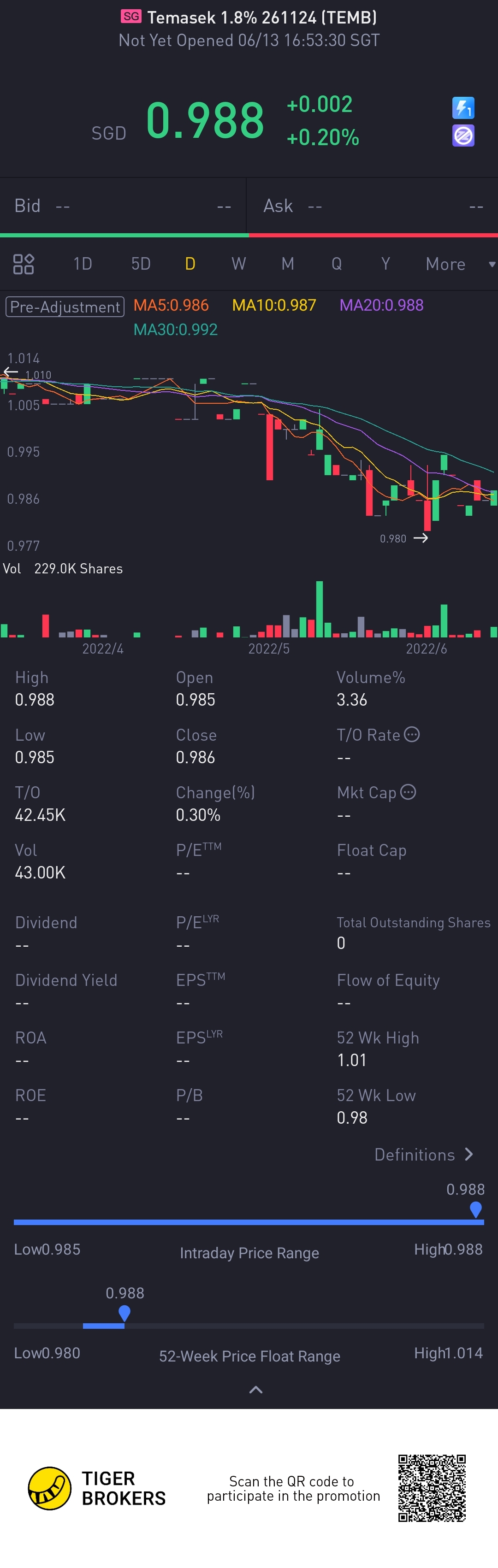Switch to the 5D chart tab
This screenshot has height=1568, width=498.
click(141, 264)
